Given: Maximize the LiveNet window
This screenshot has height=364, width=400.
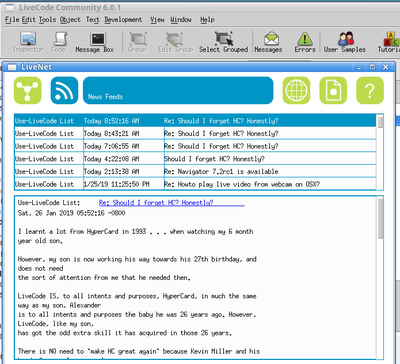Looking at the screenshot, I should [x=372, y=67].
